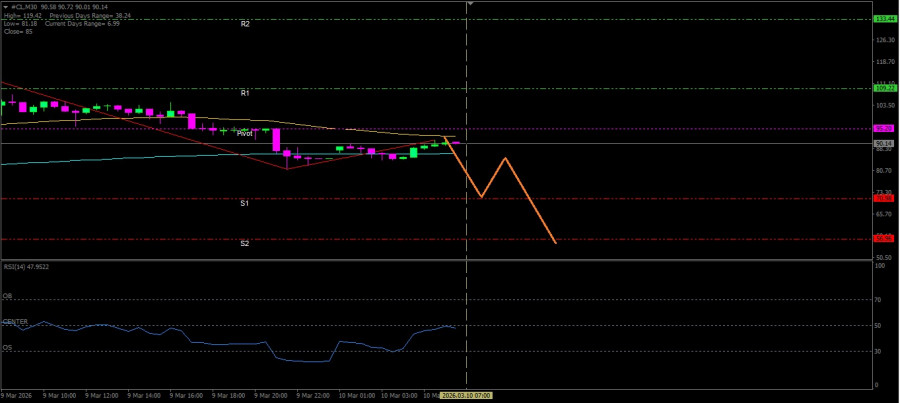Click the 9 Mar 12:00 time axis label

coord(103,396)
